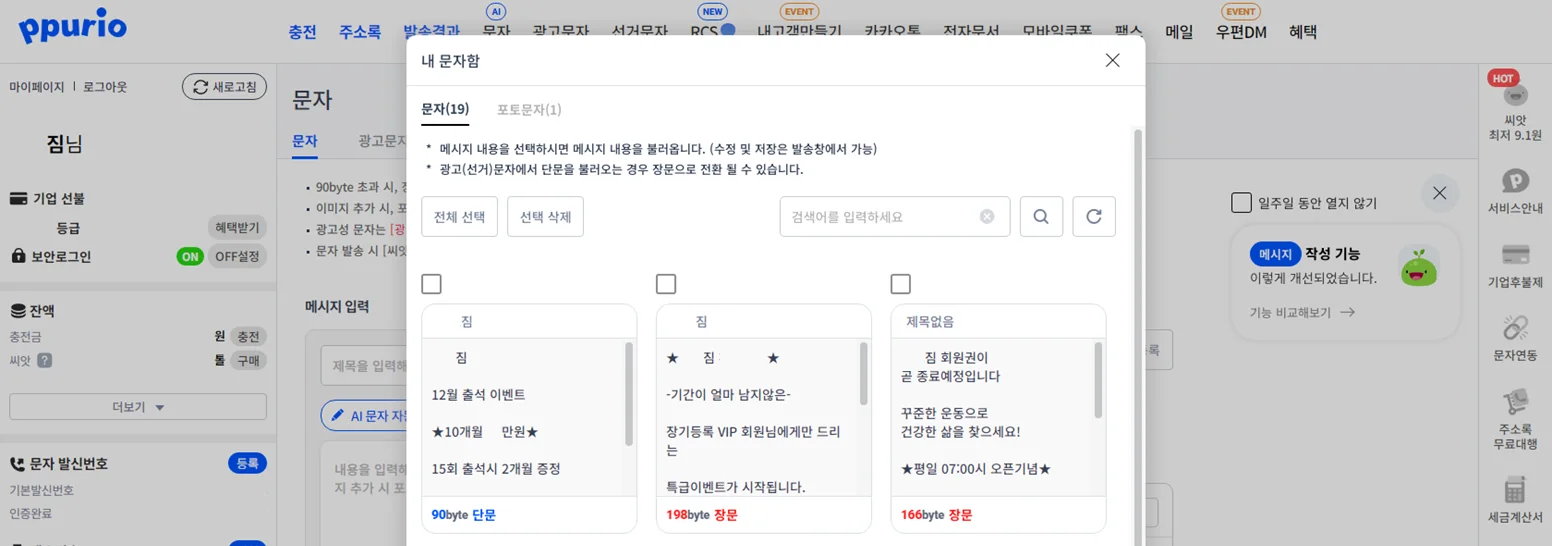Close the 메시지 작성 기능 notice popup

click(x=1439, y=193)
